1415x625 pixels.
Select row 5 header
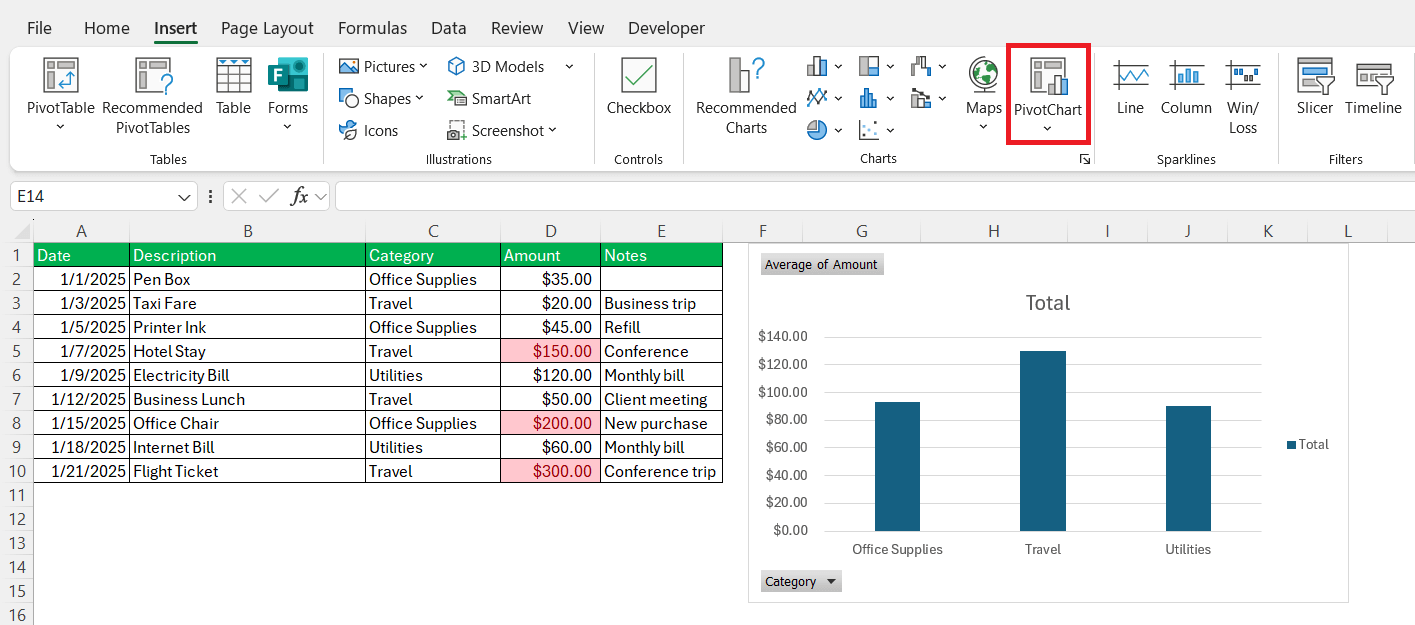[x=16, y=351]
